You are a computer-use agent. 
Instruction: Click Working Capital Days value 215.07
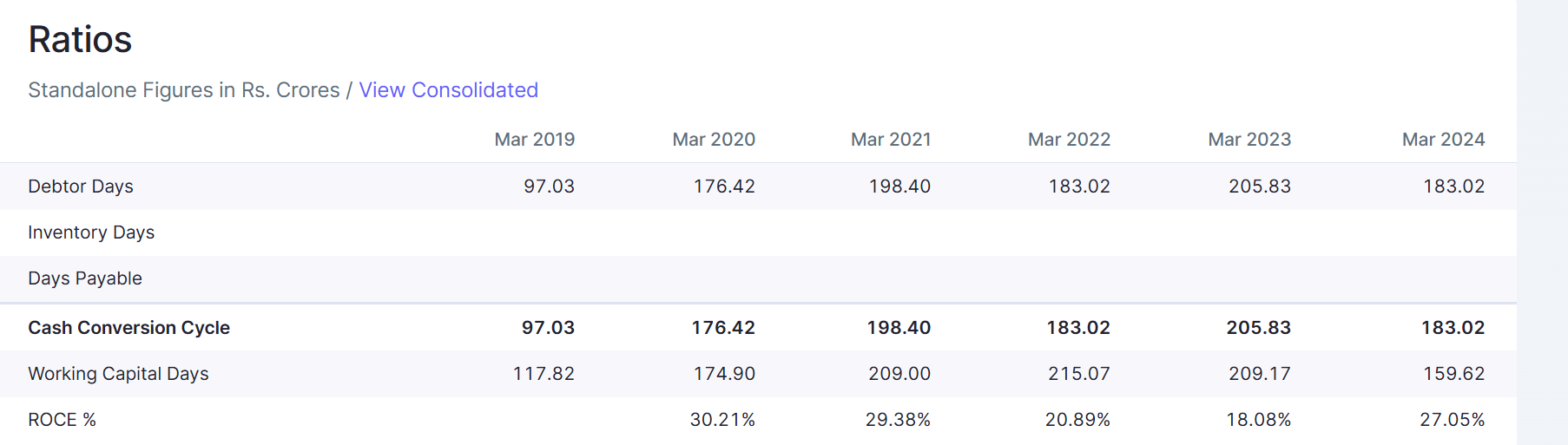coord(1079,374)
